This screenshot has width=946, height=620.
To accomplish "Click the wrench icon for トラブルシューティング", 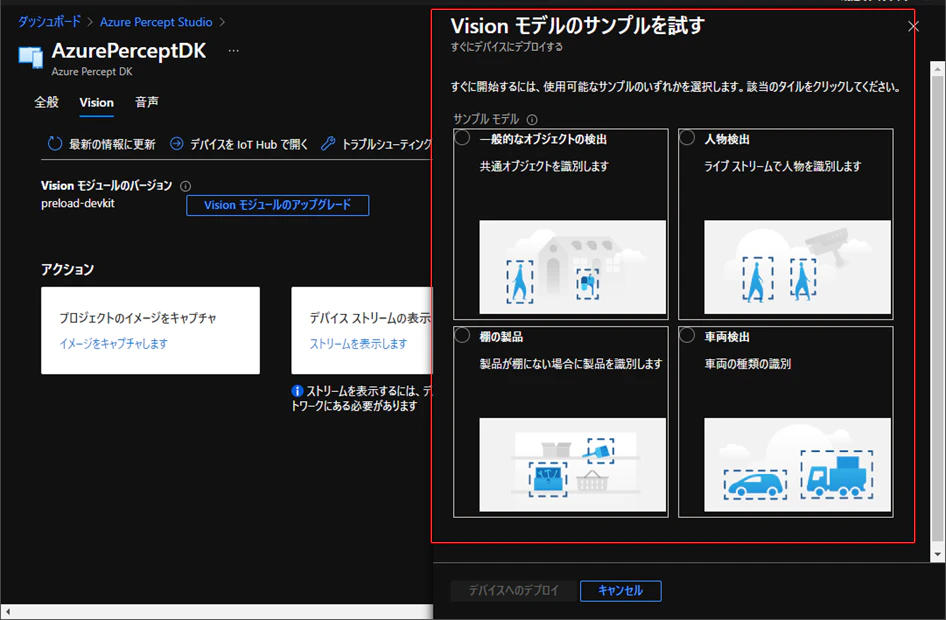I will tap(328, 144).
